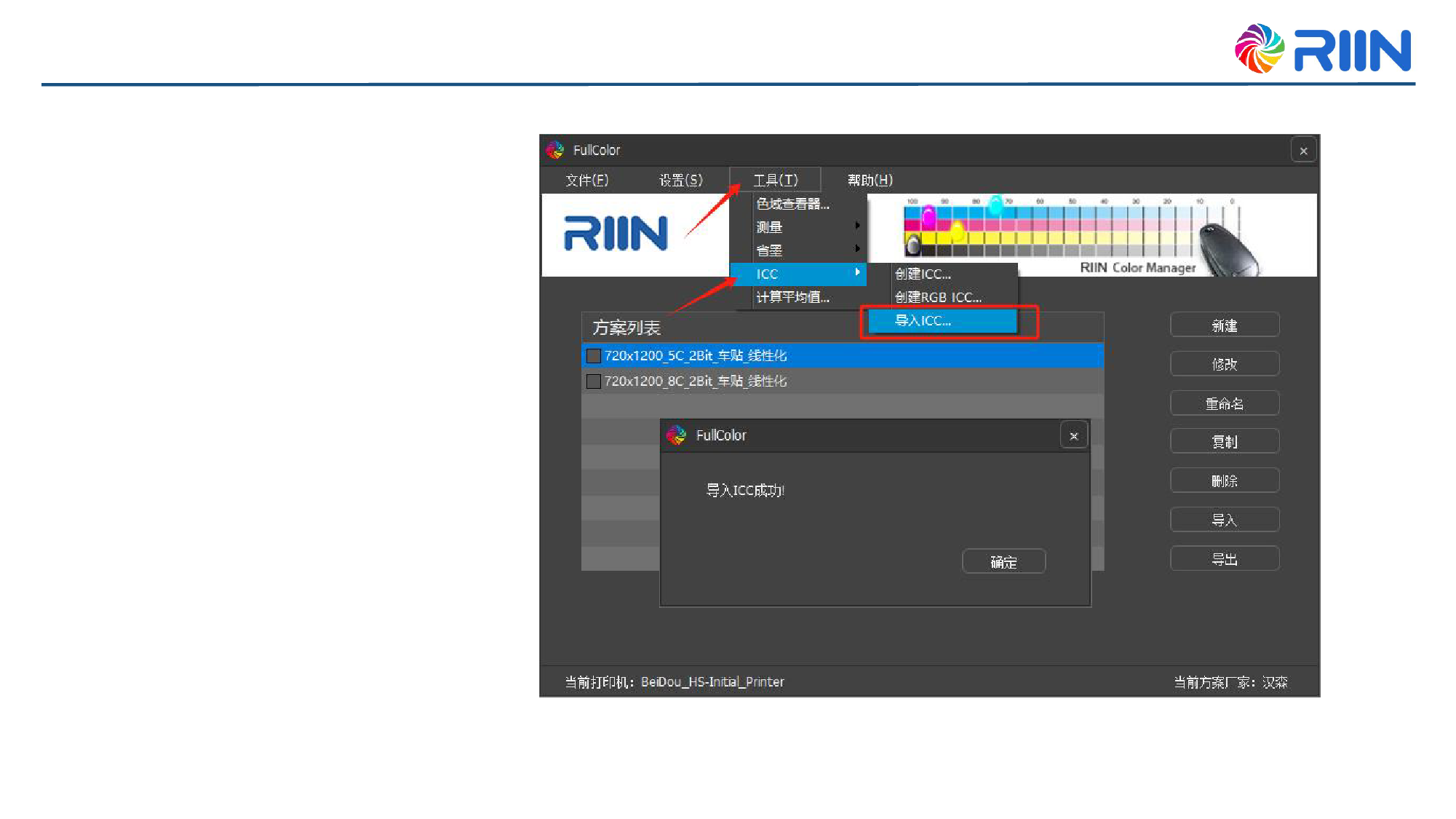Click the colorimeter mouse image in the banner
The height and width of the screenshot is (819, 1456).
pyautogui.click(x=1225, y=250)
